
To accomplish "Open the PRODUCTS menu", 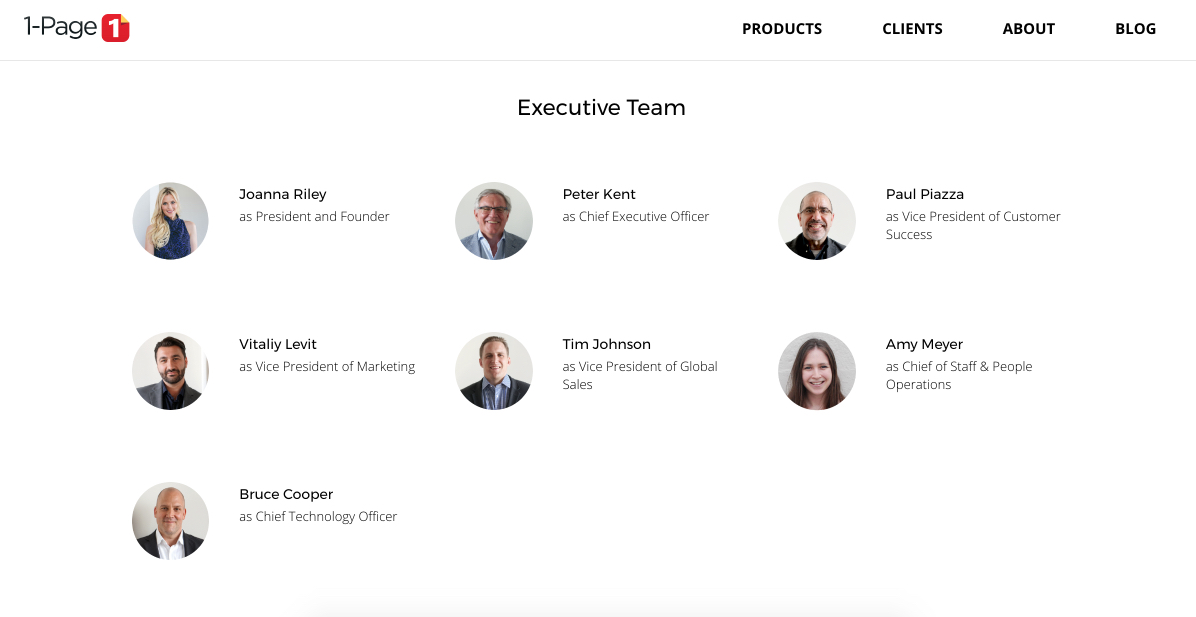I will pyautogui.click(x=782, y=29).
